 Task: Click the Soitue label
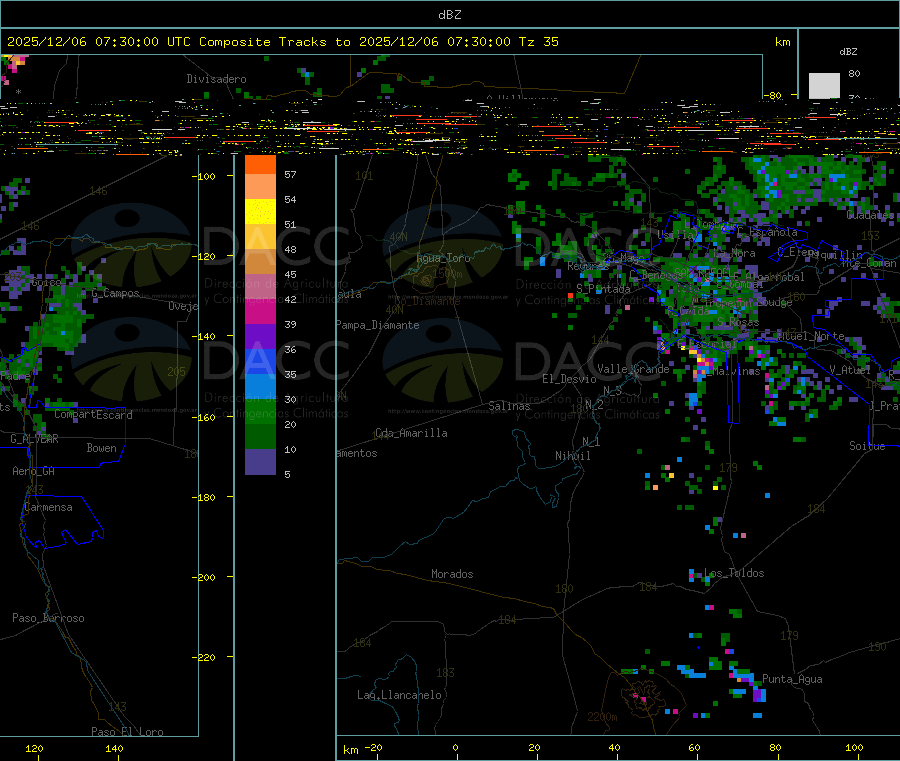[867, 446]
